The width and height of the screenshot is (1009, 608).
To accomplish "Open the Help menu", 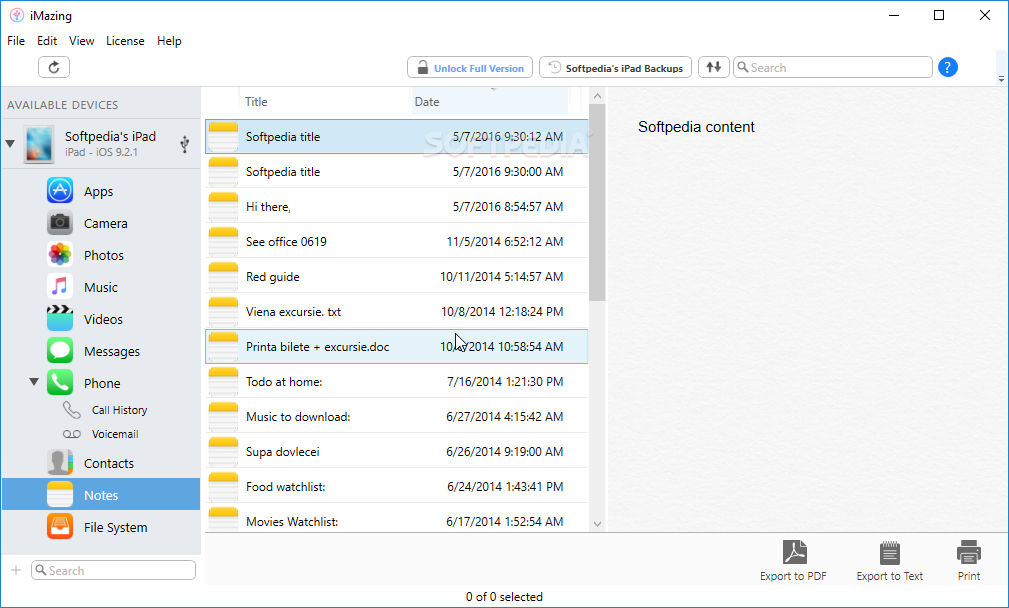I will 169,41.
